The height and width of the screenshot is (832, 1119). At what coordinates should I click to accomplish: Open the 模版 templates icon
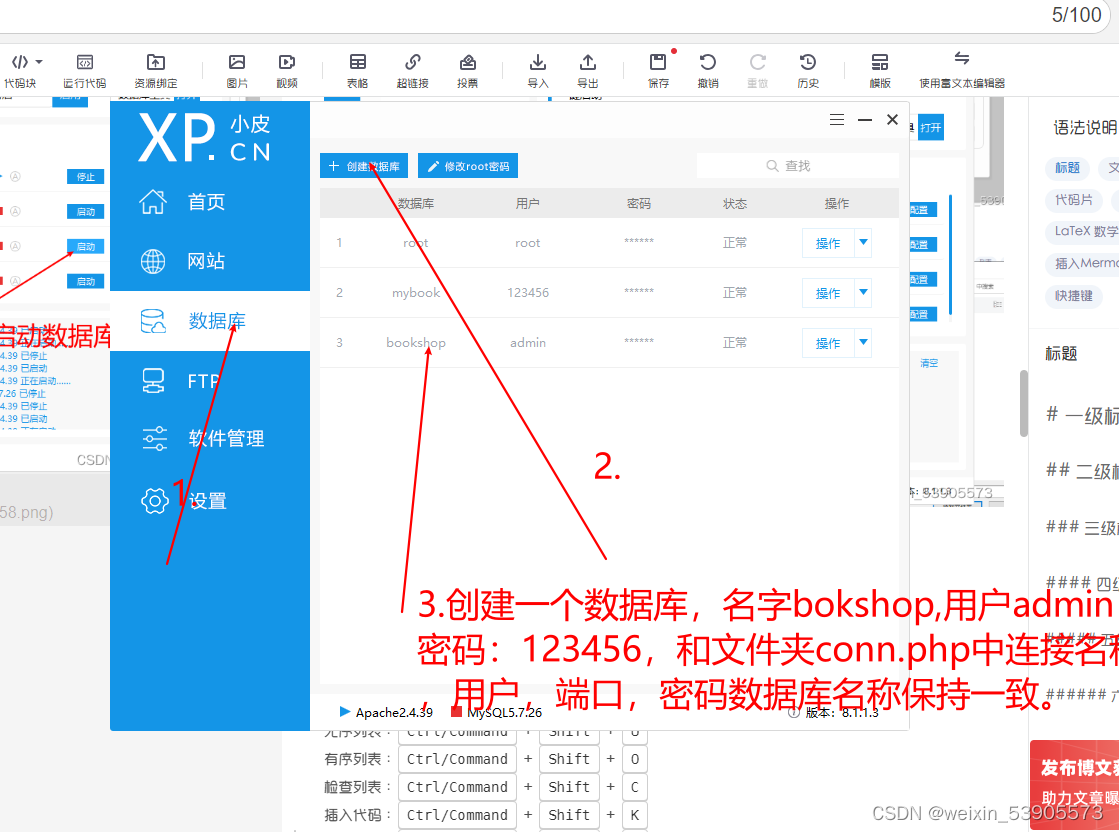click(x=880, y=71)
